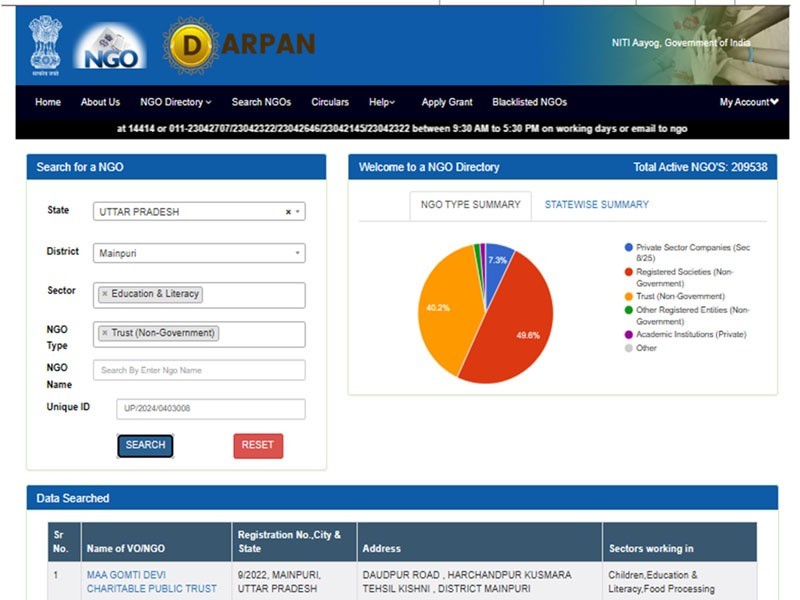
Task: Open the State dropdown arrow
Action: (x=297, y=212)
